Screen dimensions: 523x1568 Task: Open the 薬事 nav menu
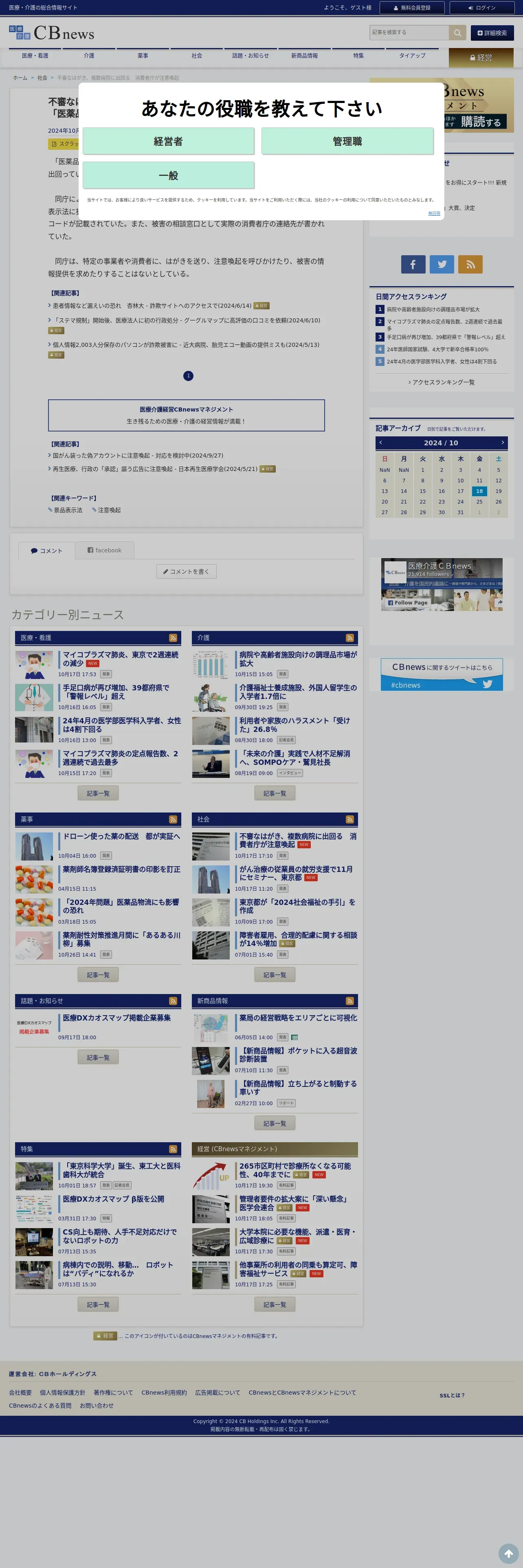(143, 56)
